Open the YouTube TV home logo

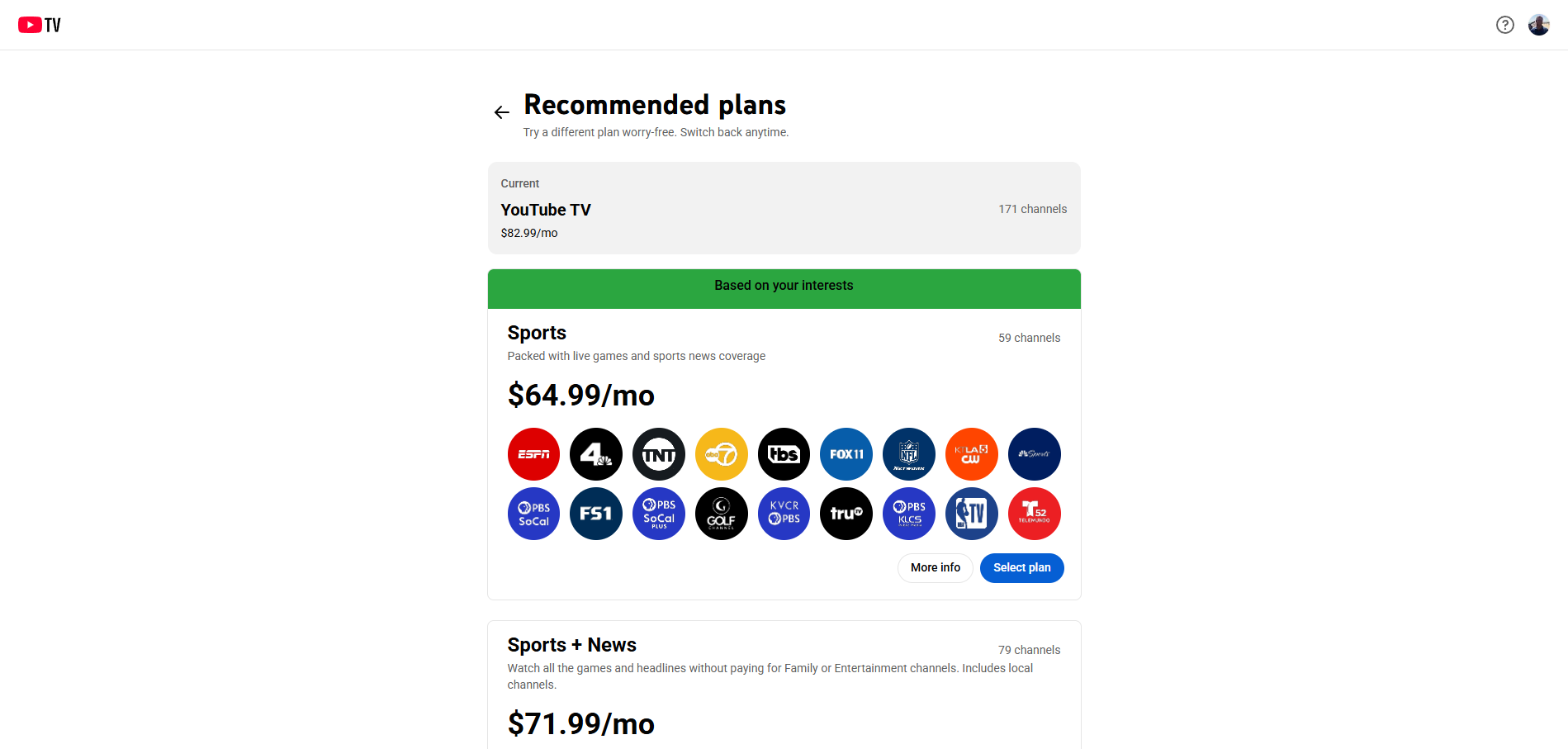38,25
